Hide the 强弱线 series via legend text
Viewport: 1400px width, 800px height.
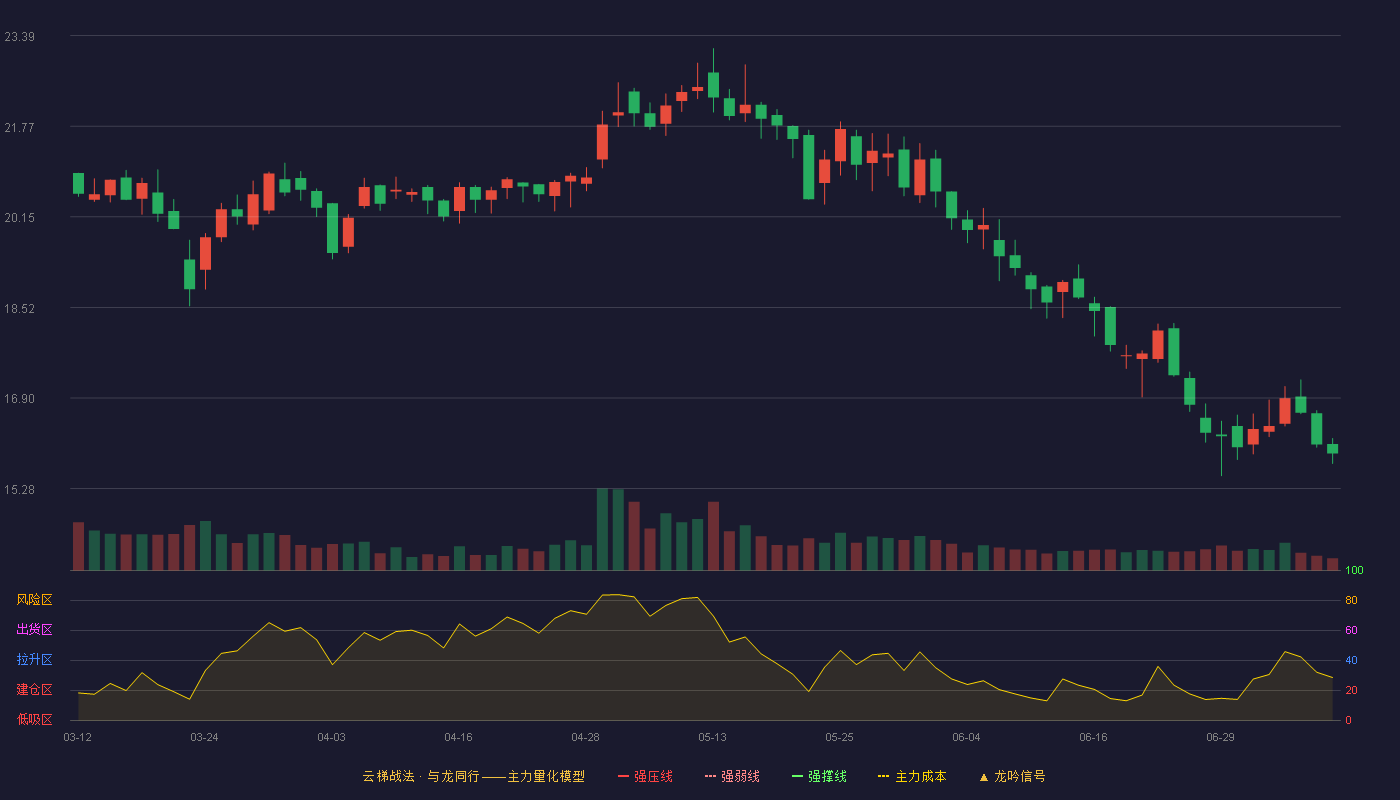point(740,776)
